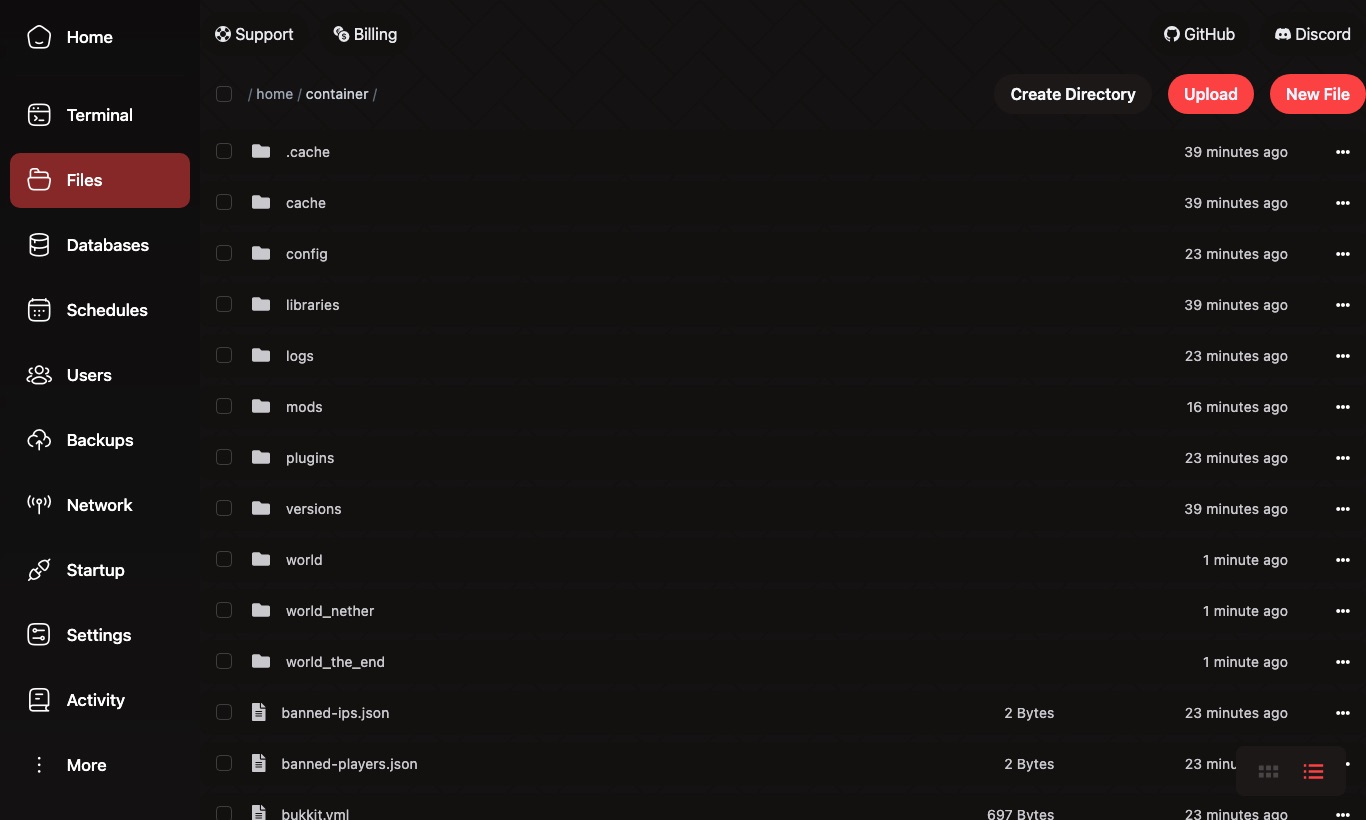
Task: Check the .cache folder checkbox
Action: pyautogui.click(x=224, y=151)
